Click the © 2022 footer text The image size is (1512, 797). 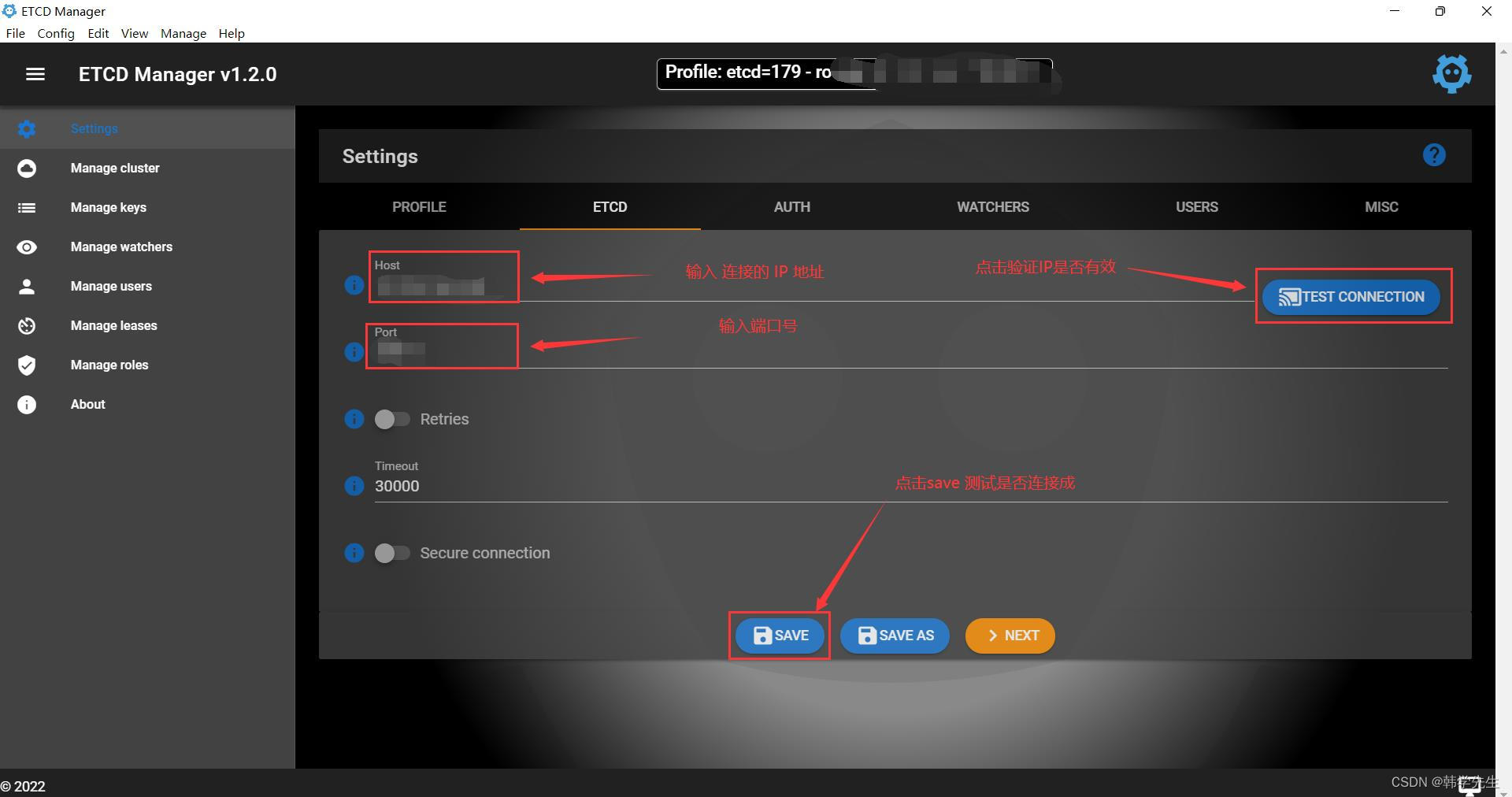tap(23, 786)
